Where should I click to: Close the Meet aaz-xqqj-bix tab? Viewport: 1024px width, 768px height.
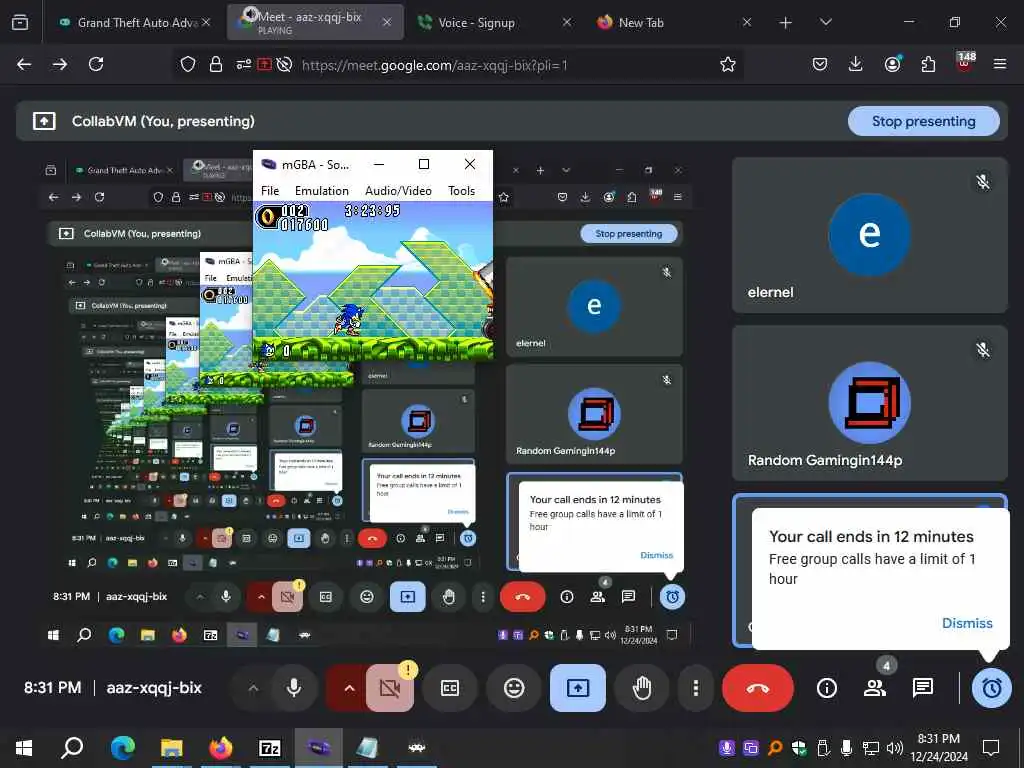pyautogui.click(x=387, y=22)
